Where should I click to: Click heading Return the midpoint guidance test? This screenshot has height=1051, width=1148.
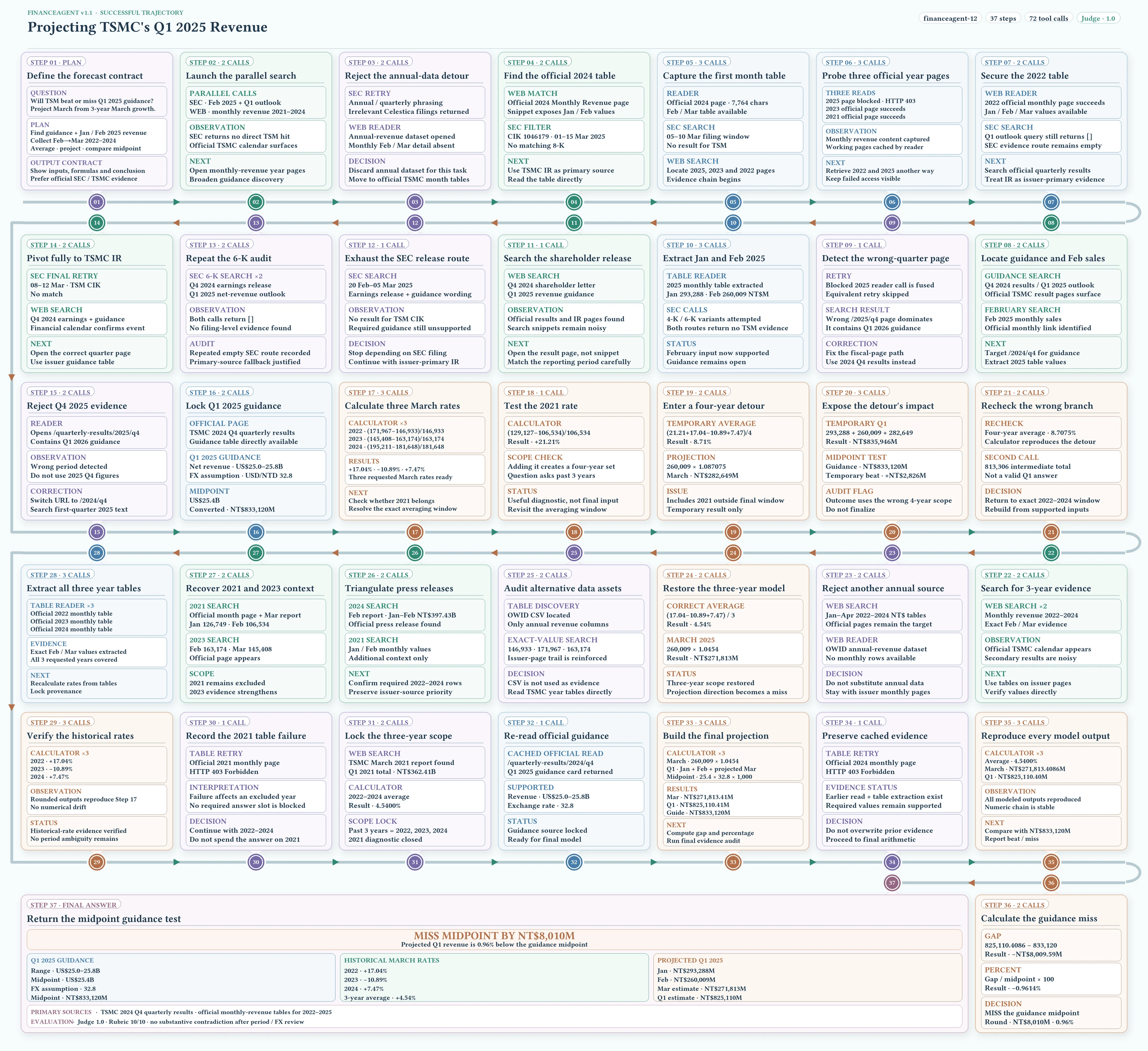104,918
